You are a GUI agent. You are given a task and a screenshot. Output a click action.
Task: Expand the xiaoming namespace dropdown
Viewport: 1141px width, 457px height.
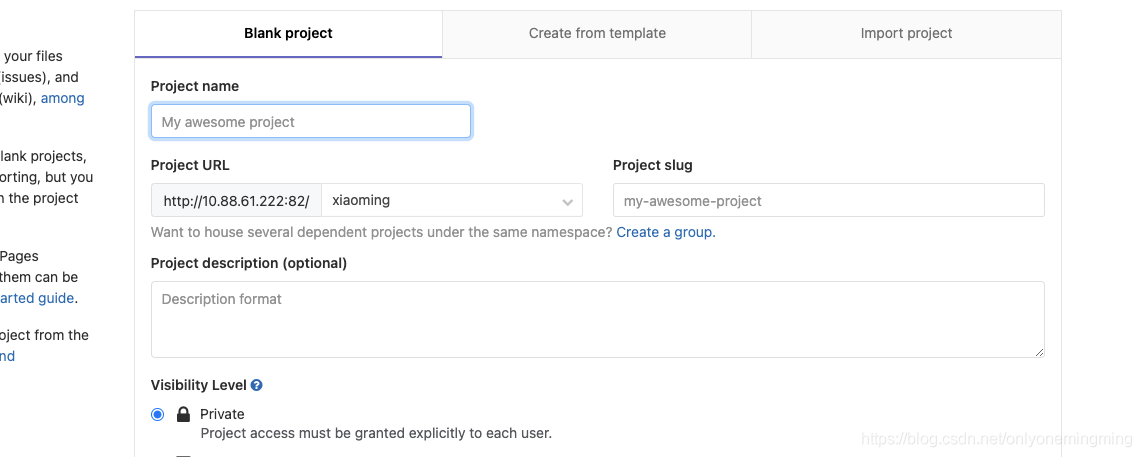[452, 200]
